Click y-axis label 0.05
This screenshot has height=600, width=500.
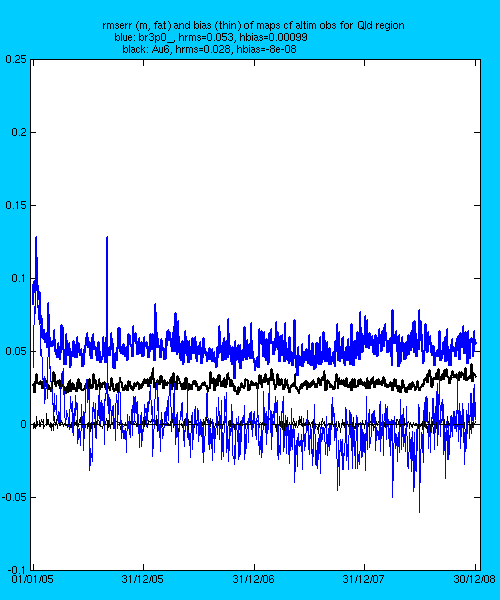16,351
